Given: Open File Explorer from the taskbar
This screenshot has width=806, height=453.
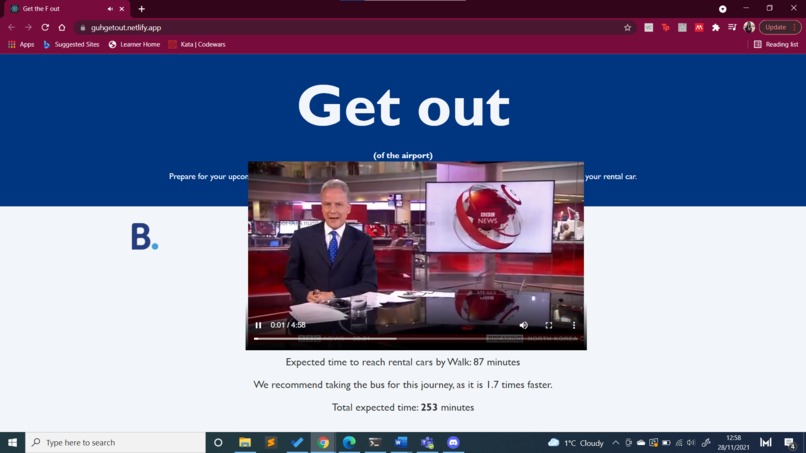Looking at the screenshot, I should (245, 442).
